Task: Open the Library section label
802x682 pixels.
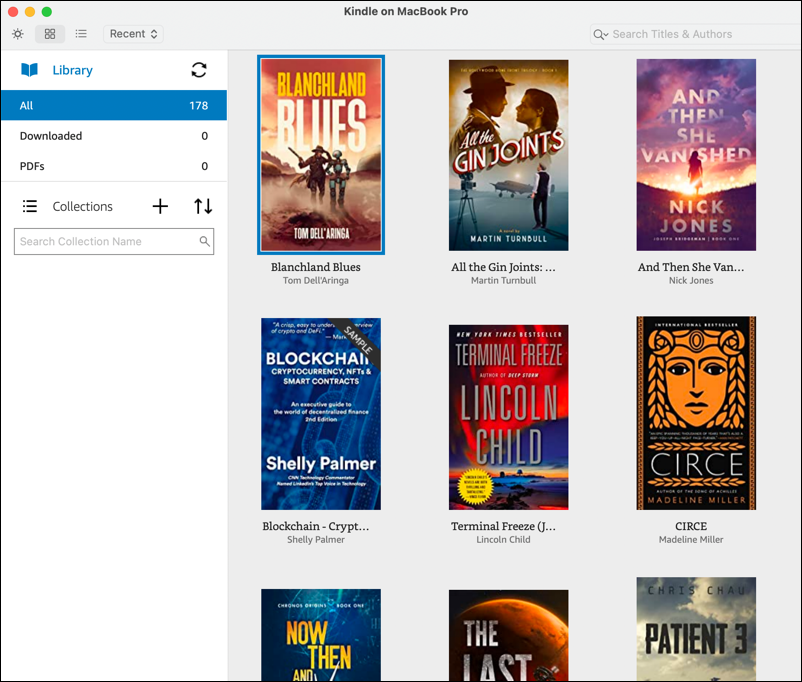Action: coord(73,70)
